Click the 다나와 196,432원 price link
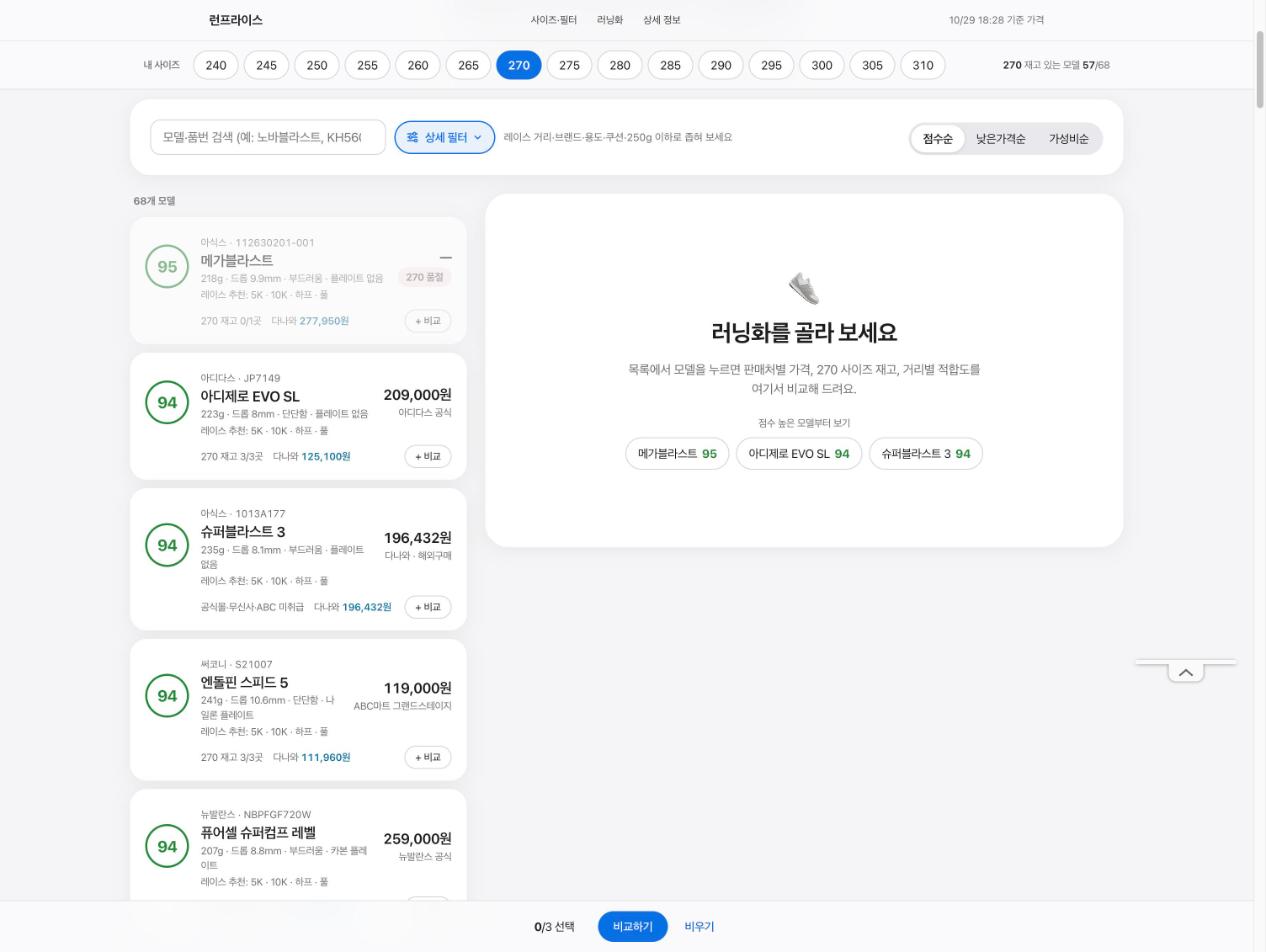This screenshot has width=1266, height=952. [x=353, y=608]
